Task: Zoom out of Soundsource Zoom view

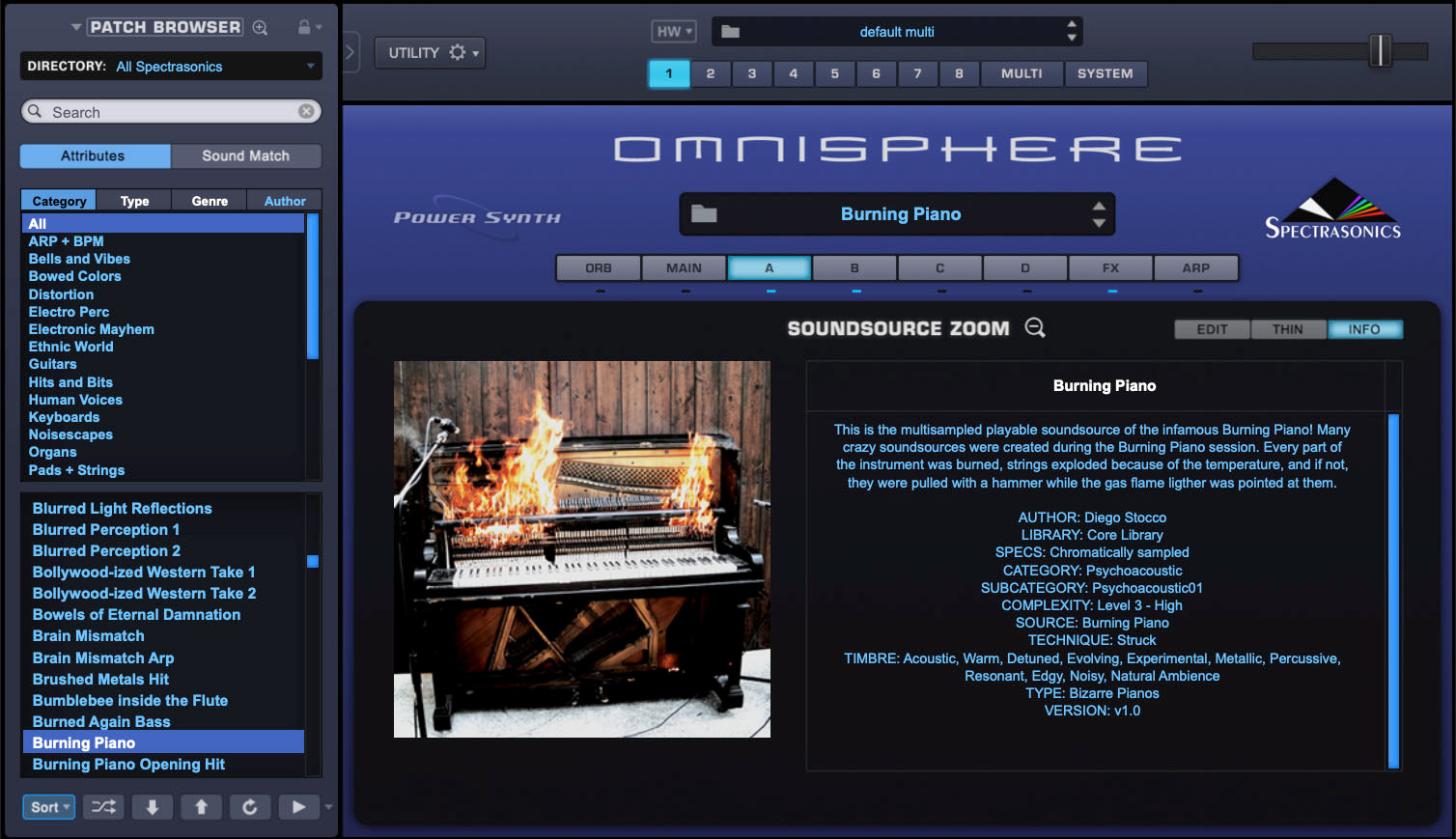Action: [1035, 328]
